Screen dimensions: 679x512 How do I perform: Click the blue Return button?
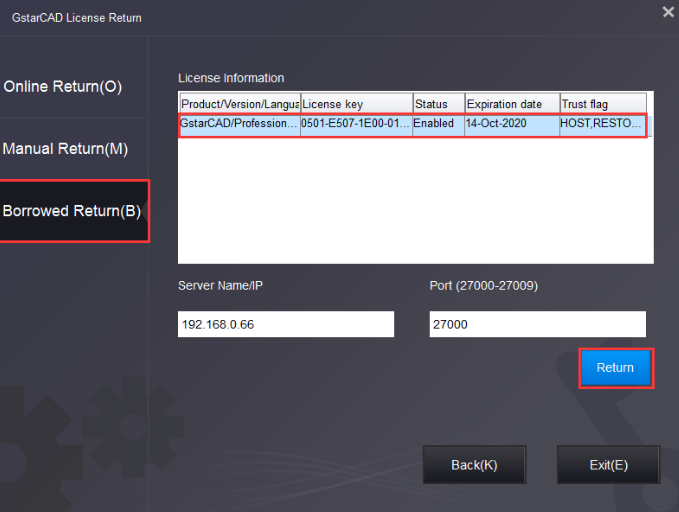tap(616, 368)
